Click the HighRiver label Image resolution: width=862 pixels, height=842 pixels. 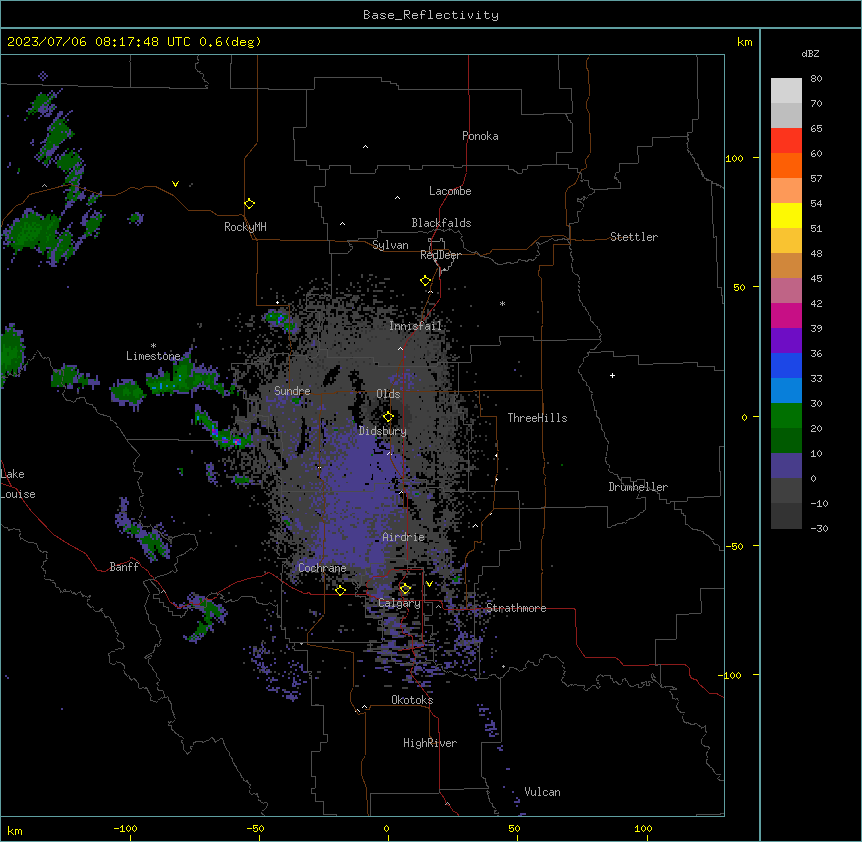click(430, 743)
